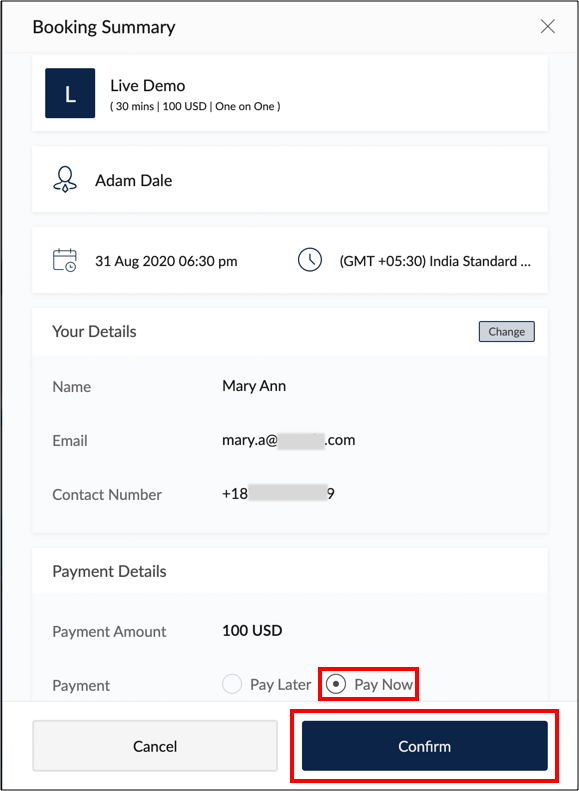Screen dimensions: 579x791
Task: Select the Pay Now radio button
Action: pyautogui.click(x=336, y=685)
